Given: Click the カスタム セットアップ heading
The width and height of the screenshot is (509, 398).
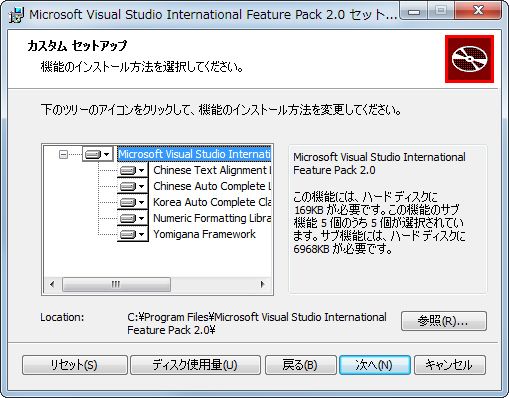Looking at the screenshot, I should (77, 46).
